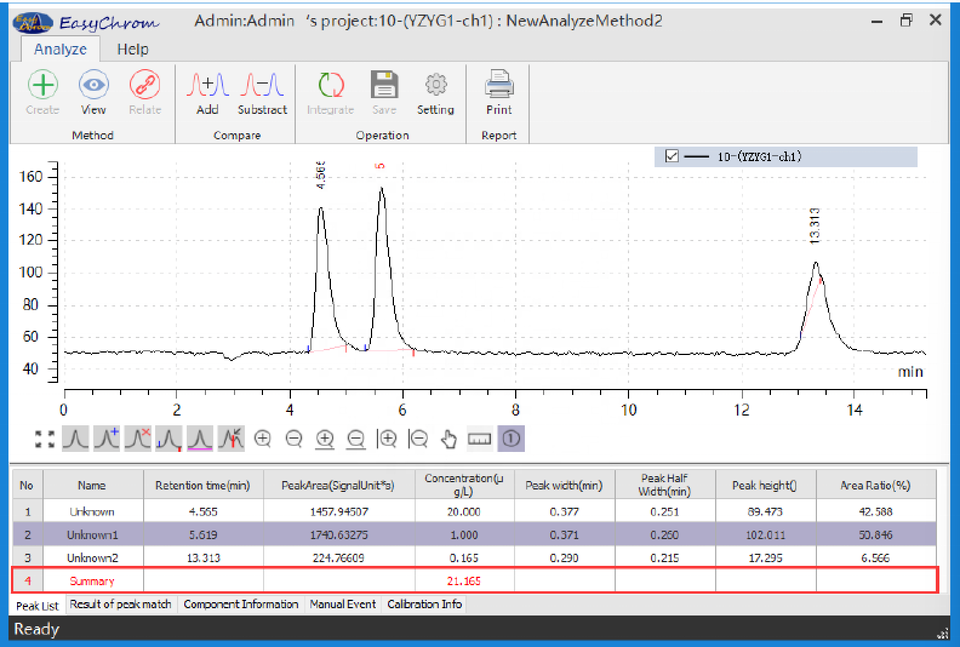The height and width of the screenshot is (647, 960).
Task: Toggle the 10-(YZYG1-ch1) trace checkbox
Action: pos(672,156)
